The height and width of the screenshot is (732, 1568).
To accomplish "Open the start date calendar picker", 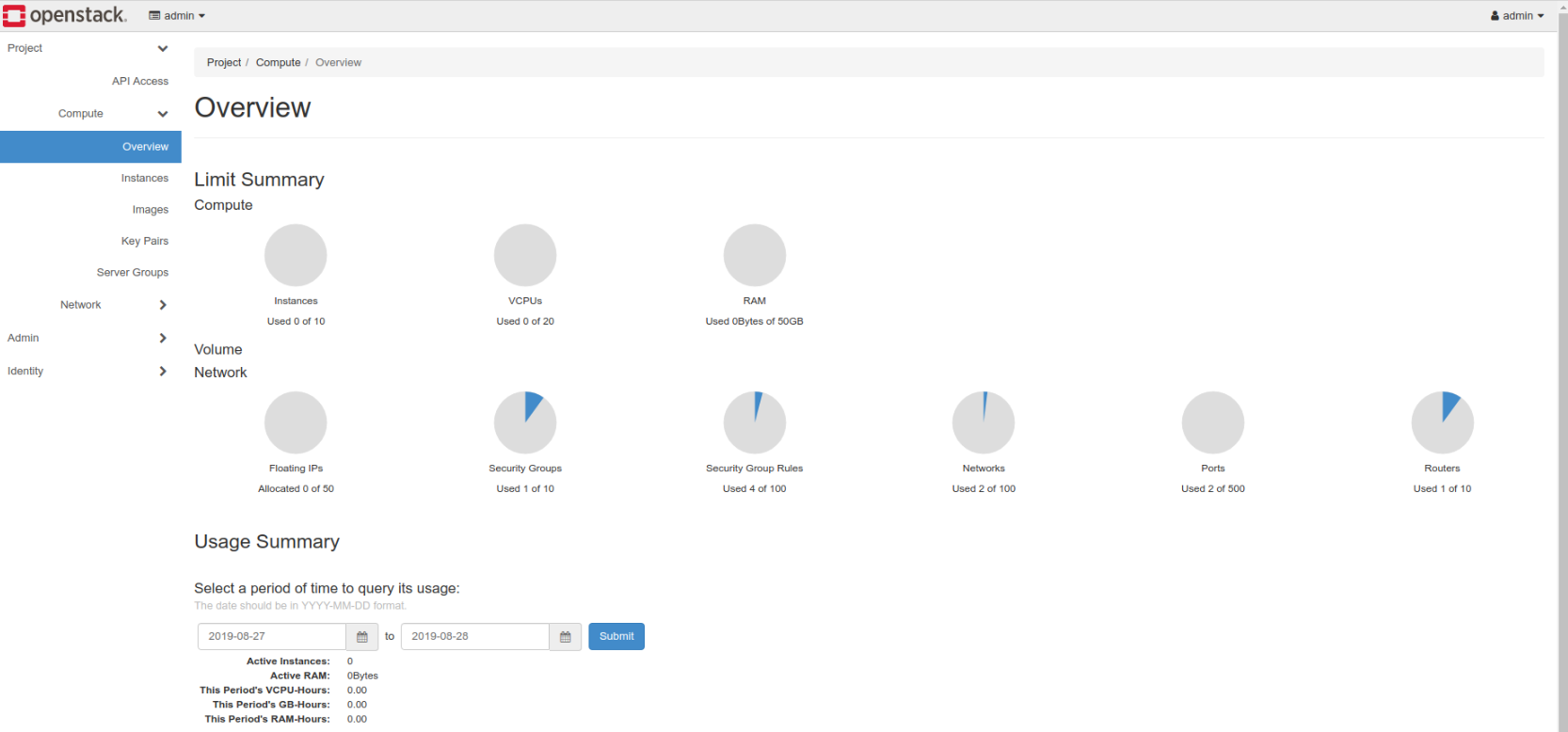I will point(362,637).
